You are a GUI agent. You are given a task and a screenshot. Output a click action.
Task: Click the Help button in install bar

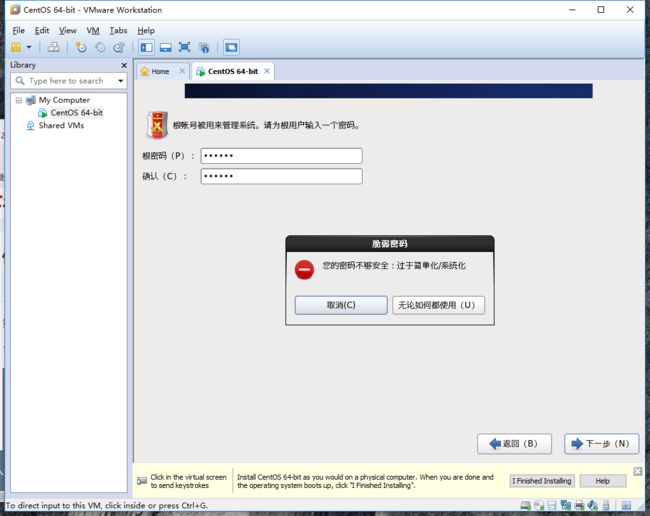click(x=603, y=481)
